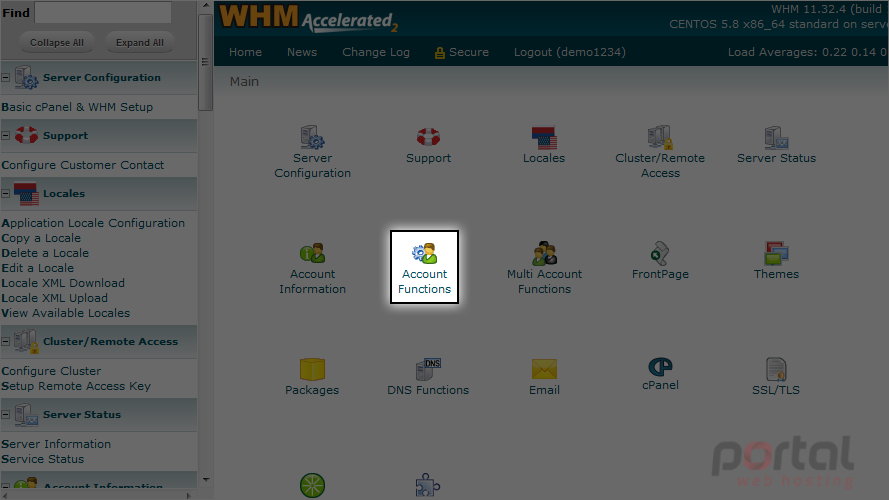This screenshot has width=889, height=500.
Task: Click the sidebar scroll down arrow
Action: (206, 480)
